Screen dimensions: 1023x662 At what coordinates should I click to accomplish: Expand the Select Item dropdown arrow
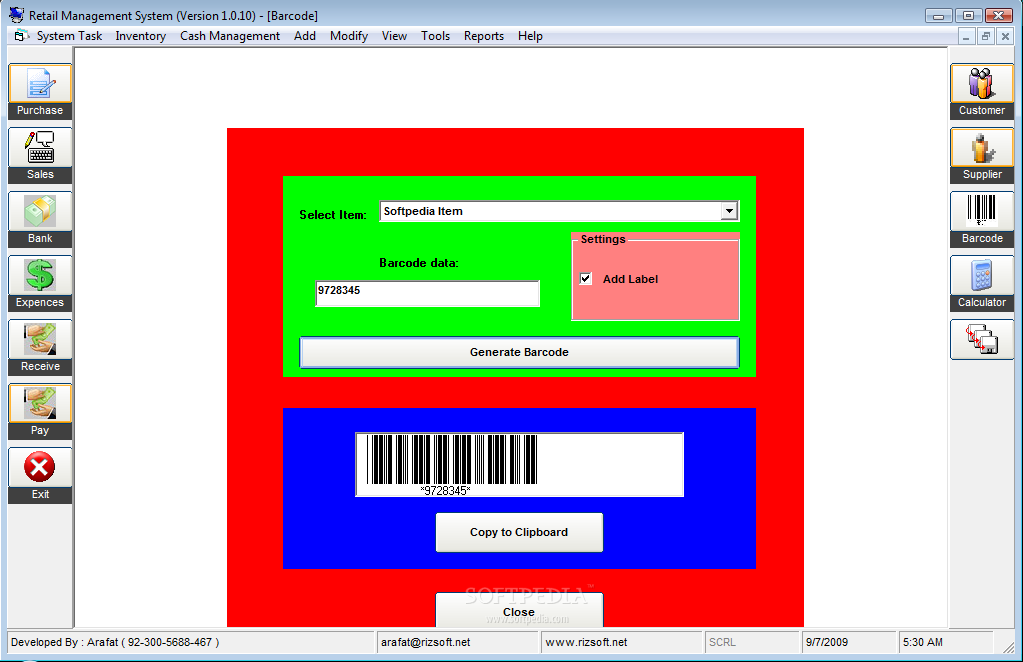729,211
